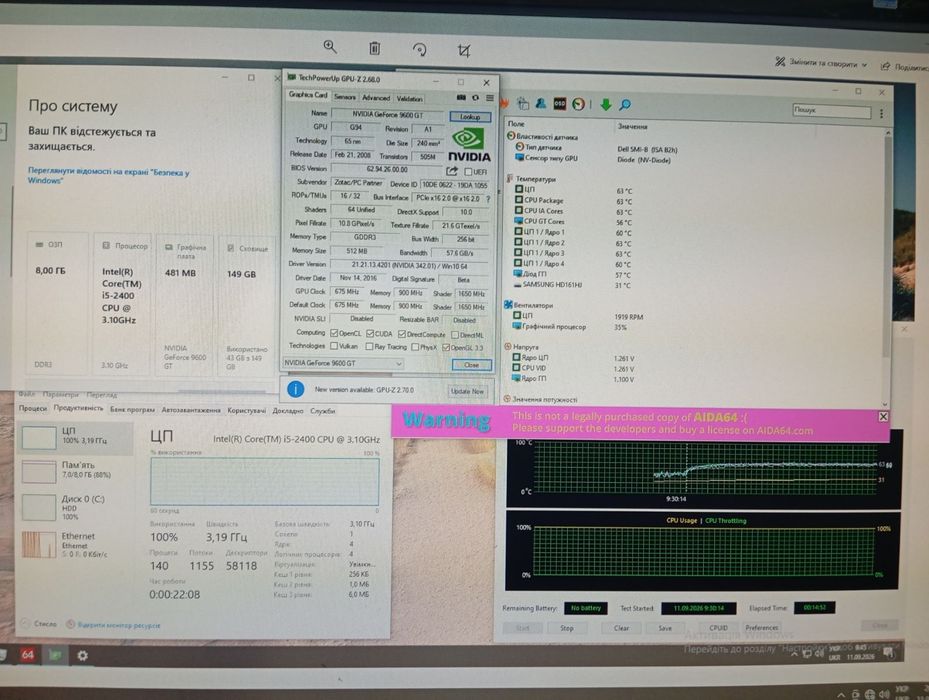Click the crop icon in Photos toolbar

464,51
